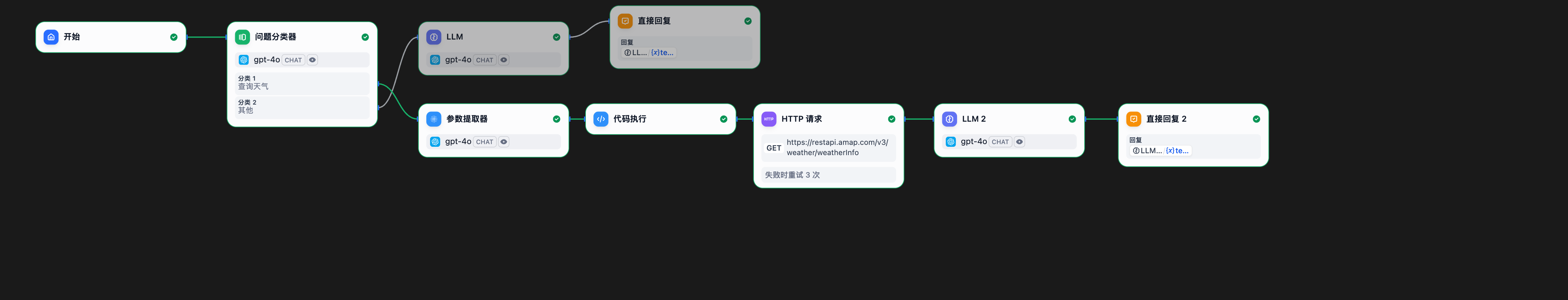This screenshot has width=1568, height=300.
Task: Click the 直接回复 answer node icon
Action: coord(625,21)
